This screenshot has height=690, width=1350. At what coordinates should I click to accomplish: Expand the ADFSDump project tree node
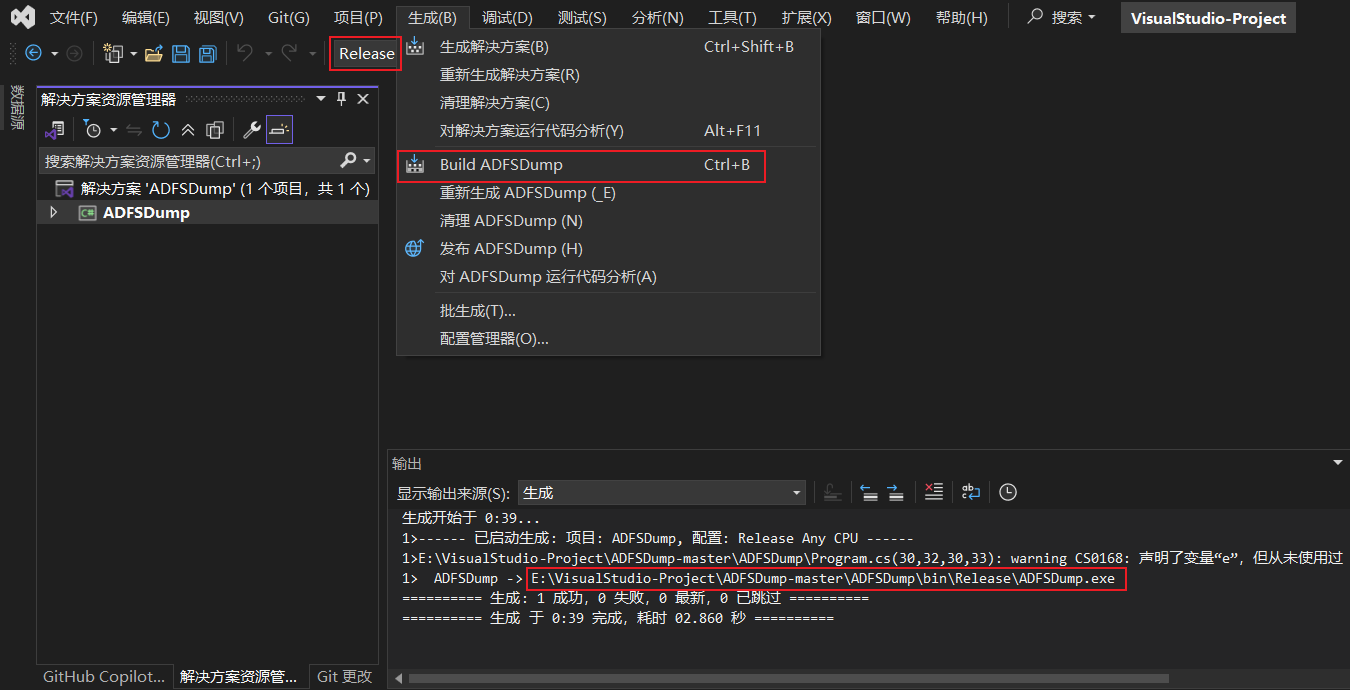point(55,213)
